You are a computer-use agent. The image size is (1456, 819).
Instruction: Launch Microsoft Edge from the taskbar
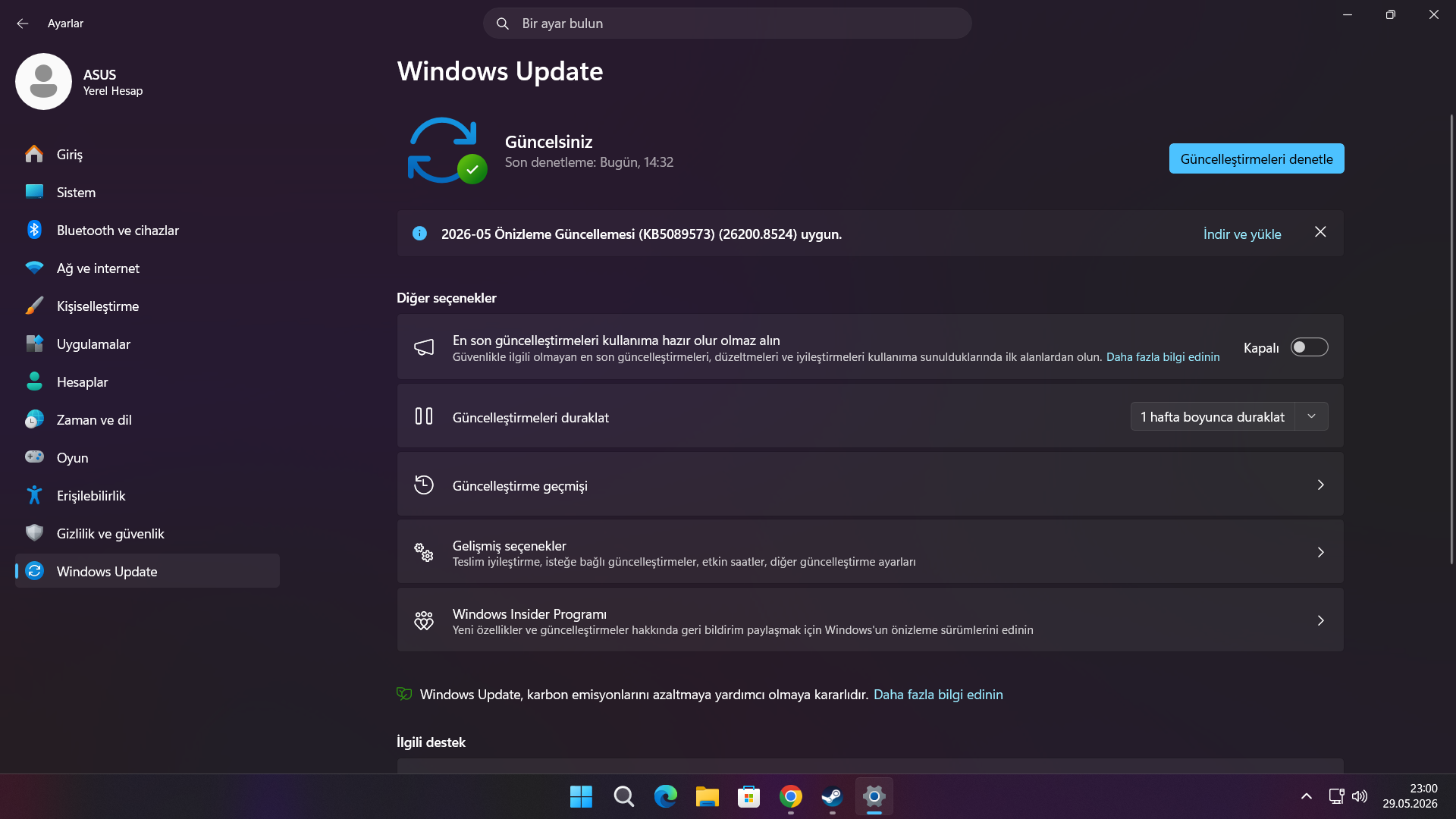(665, 796)
